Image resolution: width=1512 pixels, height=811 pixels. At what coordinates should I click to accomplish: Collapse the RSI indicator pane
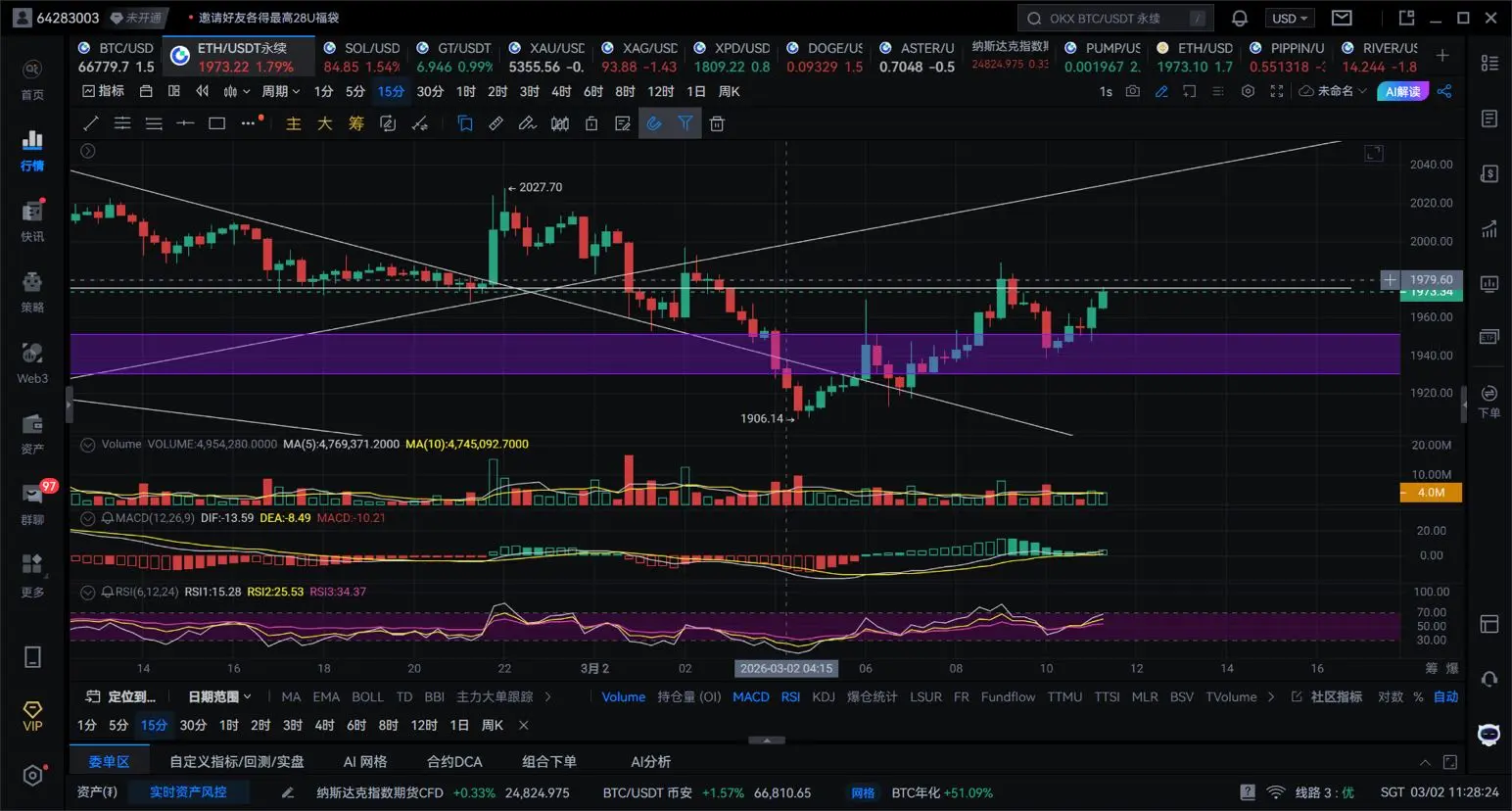tap(88, 592)
